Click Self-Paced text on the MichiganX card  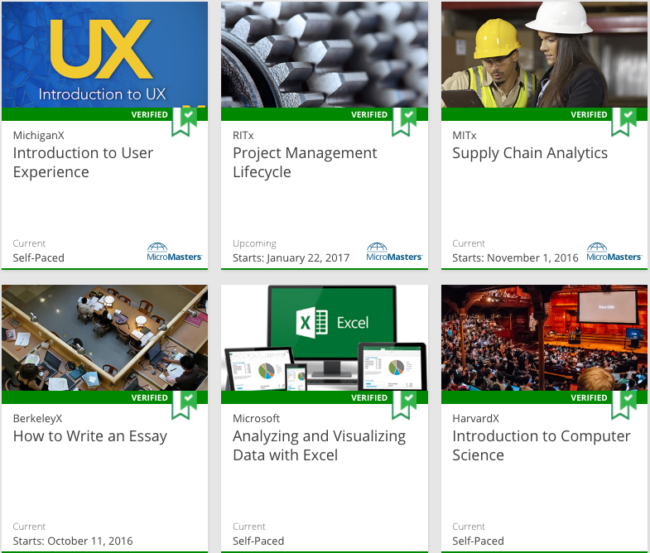click(39, 258)
